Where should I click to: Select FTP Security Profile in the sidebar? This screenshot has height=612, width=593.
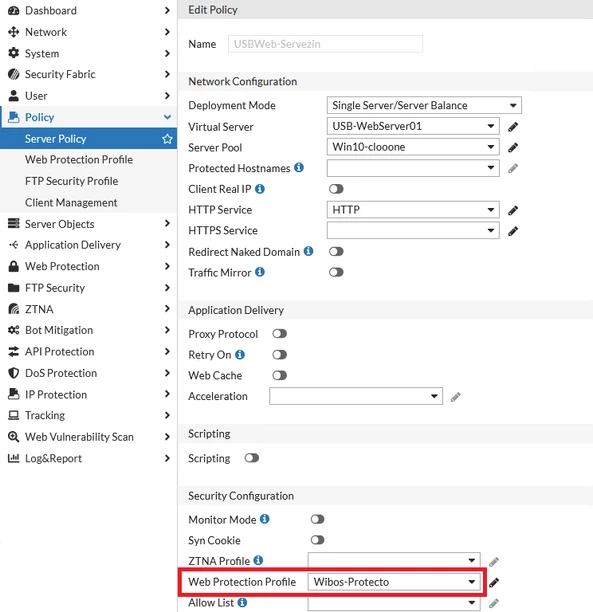coord(71,181)
